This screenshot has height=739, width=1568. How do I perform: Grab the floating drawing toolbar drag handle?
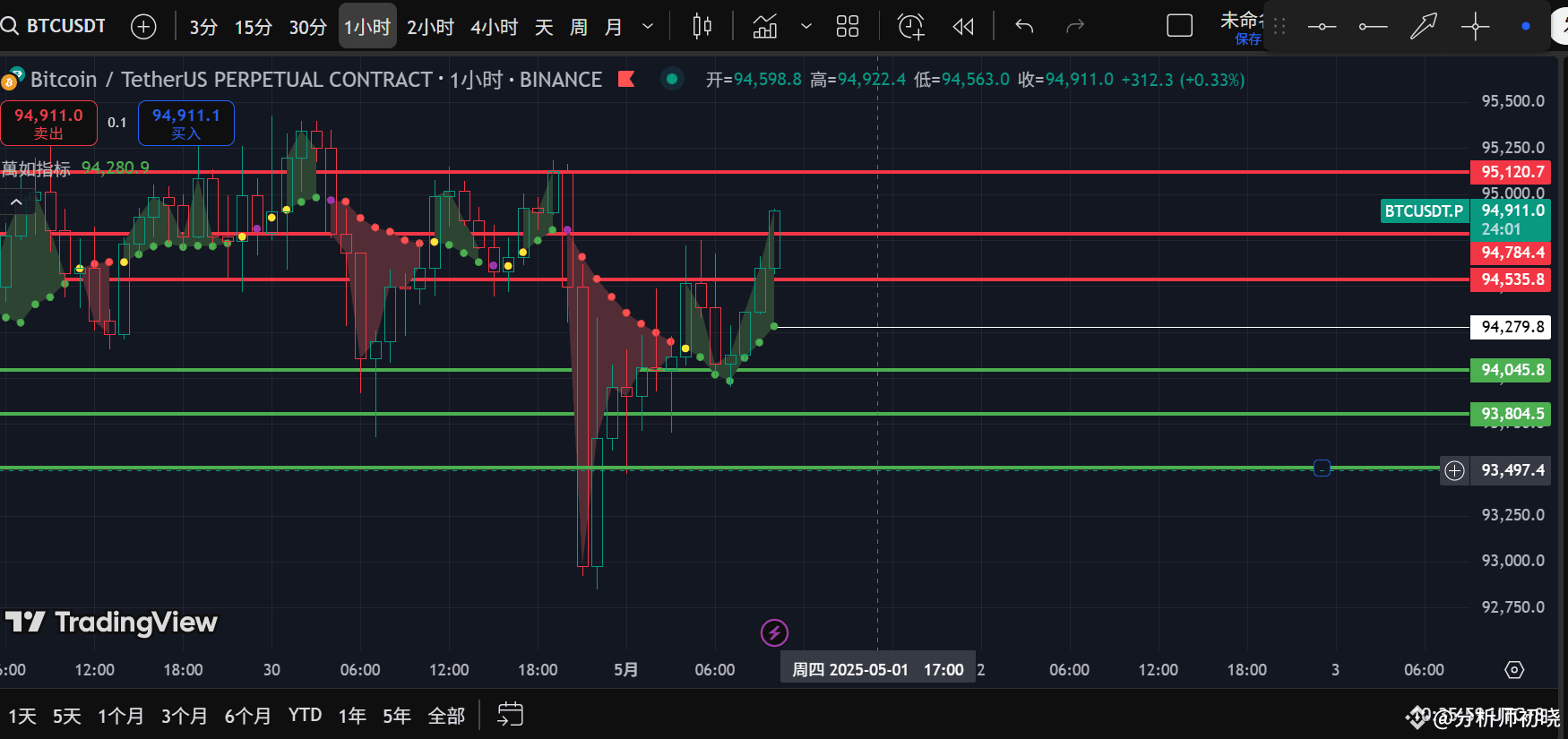coord(1279,27)
